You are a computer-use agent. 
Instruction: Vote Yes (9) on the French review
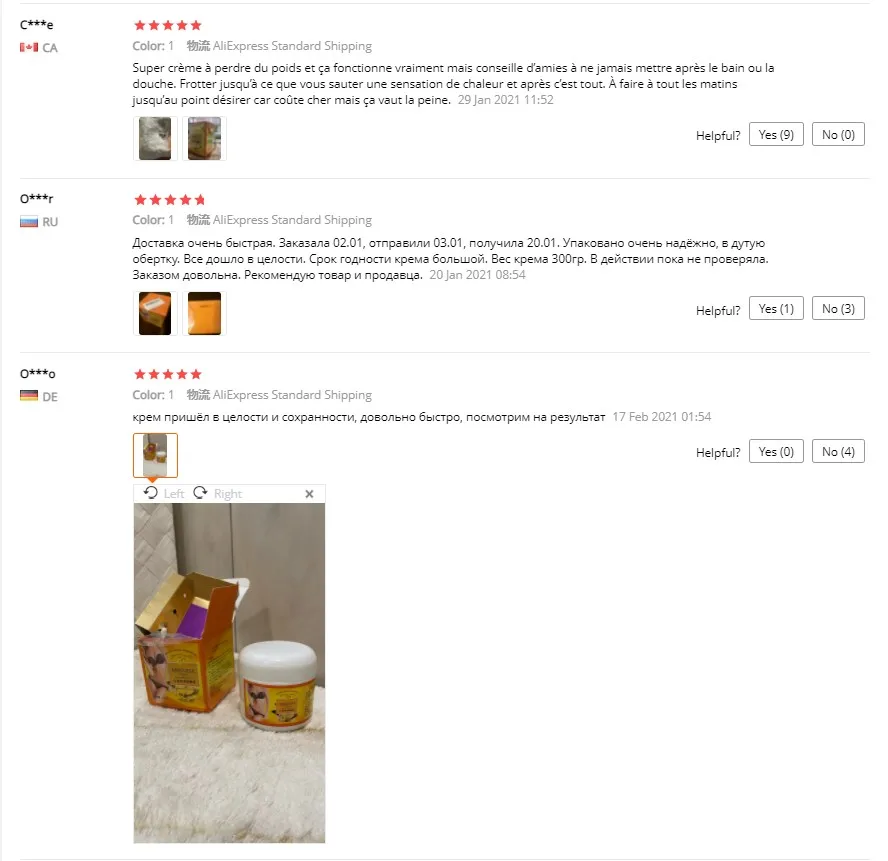(x=776, y=134)
